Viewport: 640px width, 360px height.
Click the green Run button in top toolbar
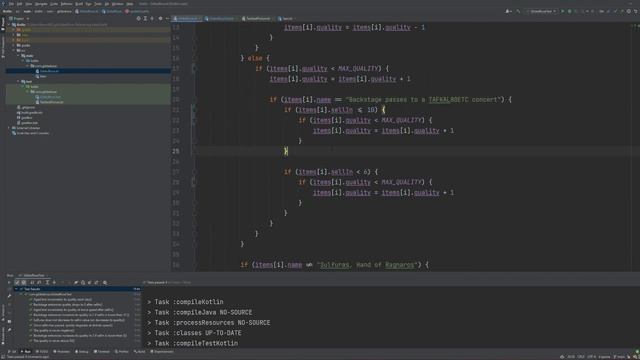click(562, 11)
